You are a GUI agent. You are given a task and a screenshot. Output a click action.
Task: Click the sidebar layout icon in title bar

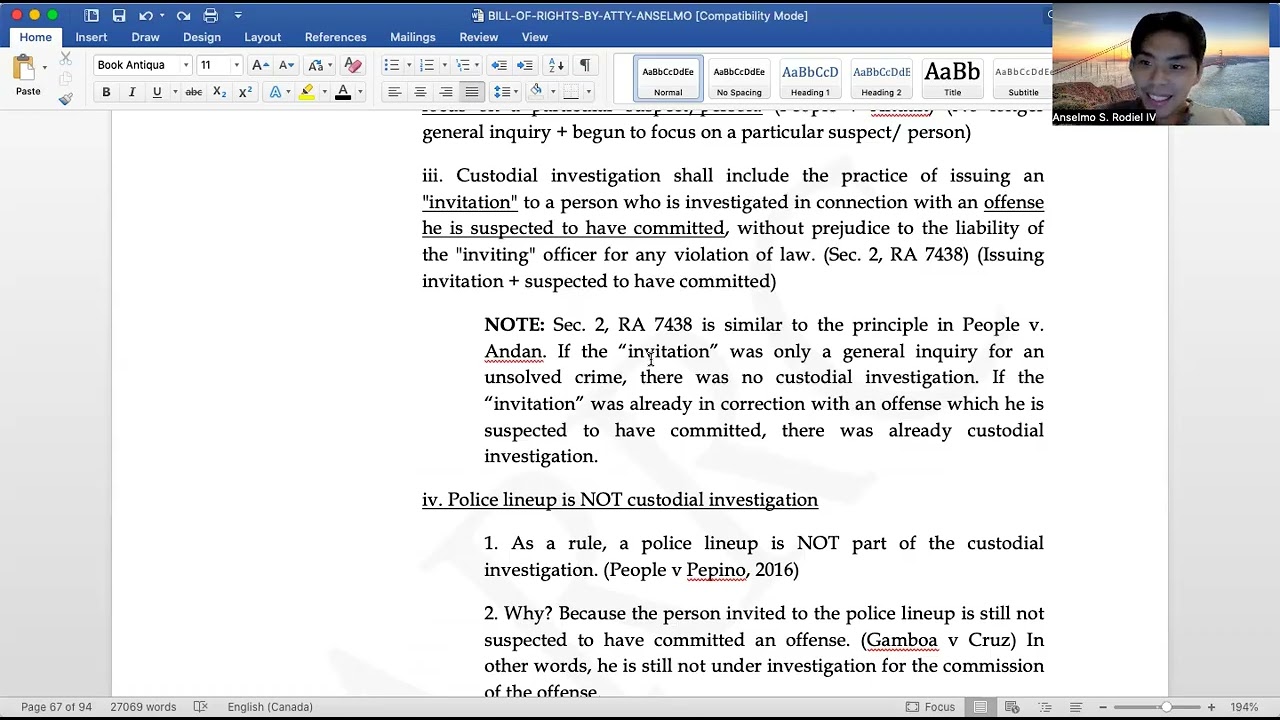(92, 15)
